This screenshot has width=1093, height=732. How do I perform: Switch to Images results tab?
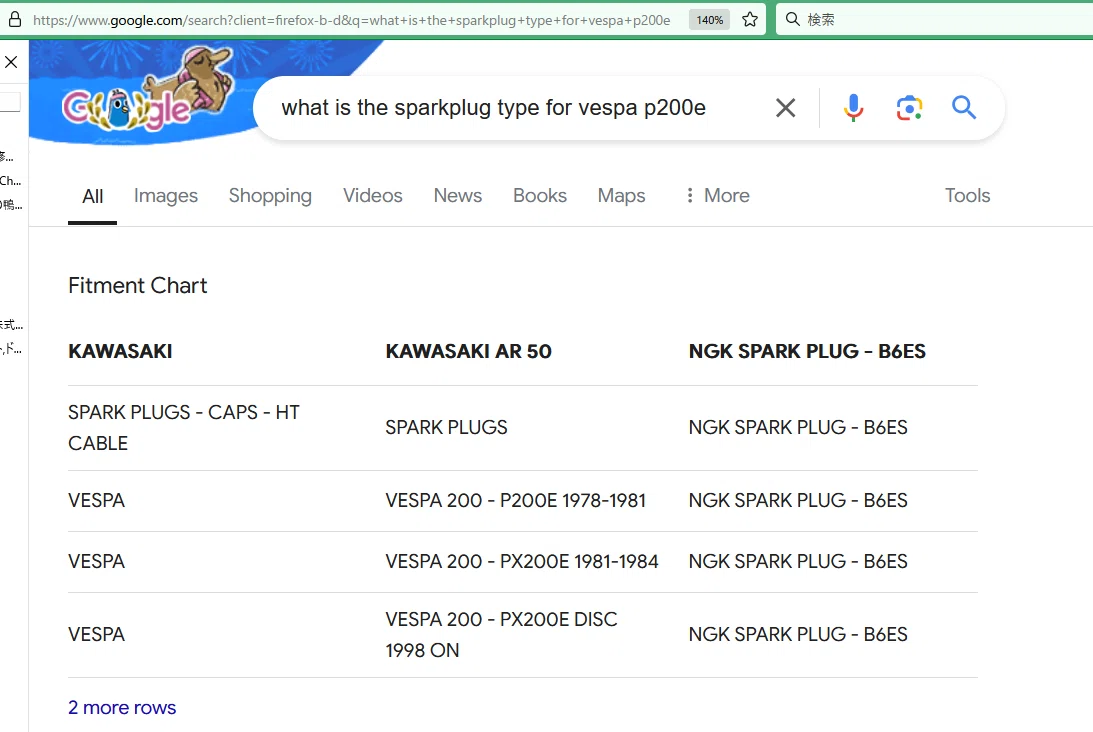point(166,196)
